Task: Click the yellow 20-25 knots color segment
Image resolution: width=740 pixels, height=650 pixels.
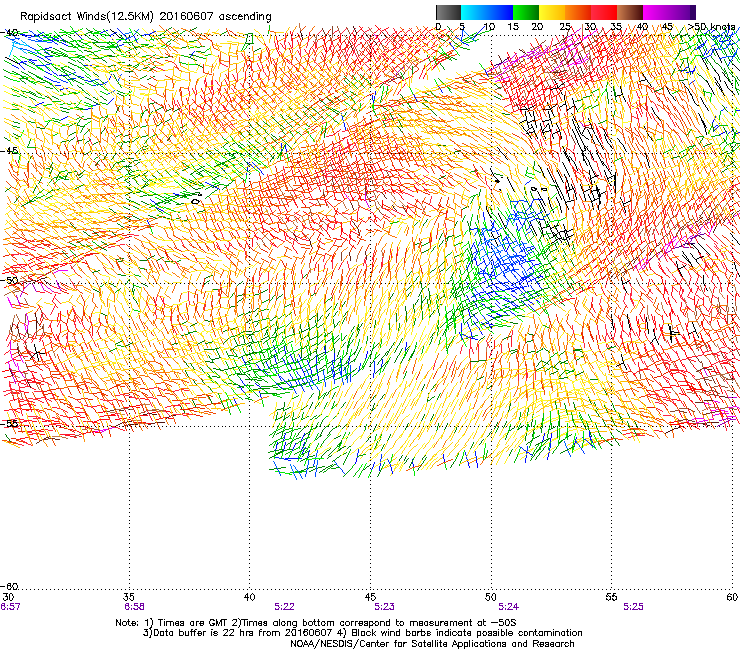Action: [552, 12]
